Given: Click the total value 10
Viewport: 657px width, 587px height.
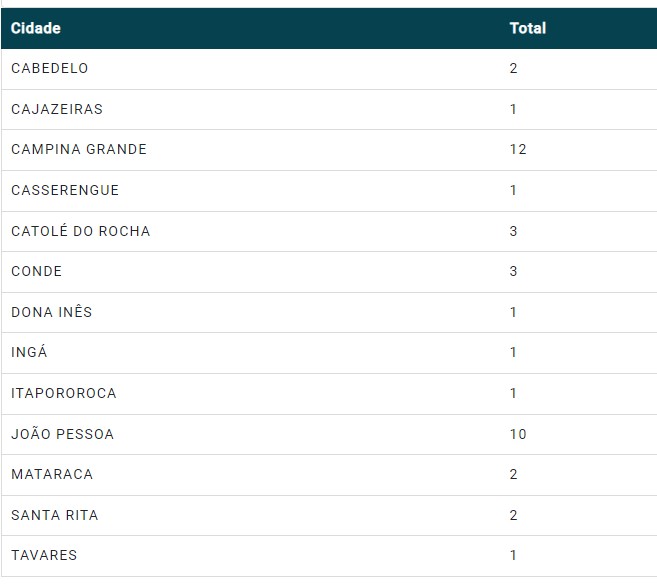Looking at the screenshot, I should [x=518, y=434].
